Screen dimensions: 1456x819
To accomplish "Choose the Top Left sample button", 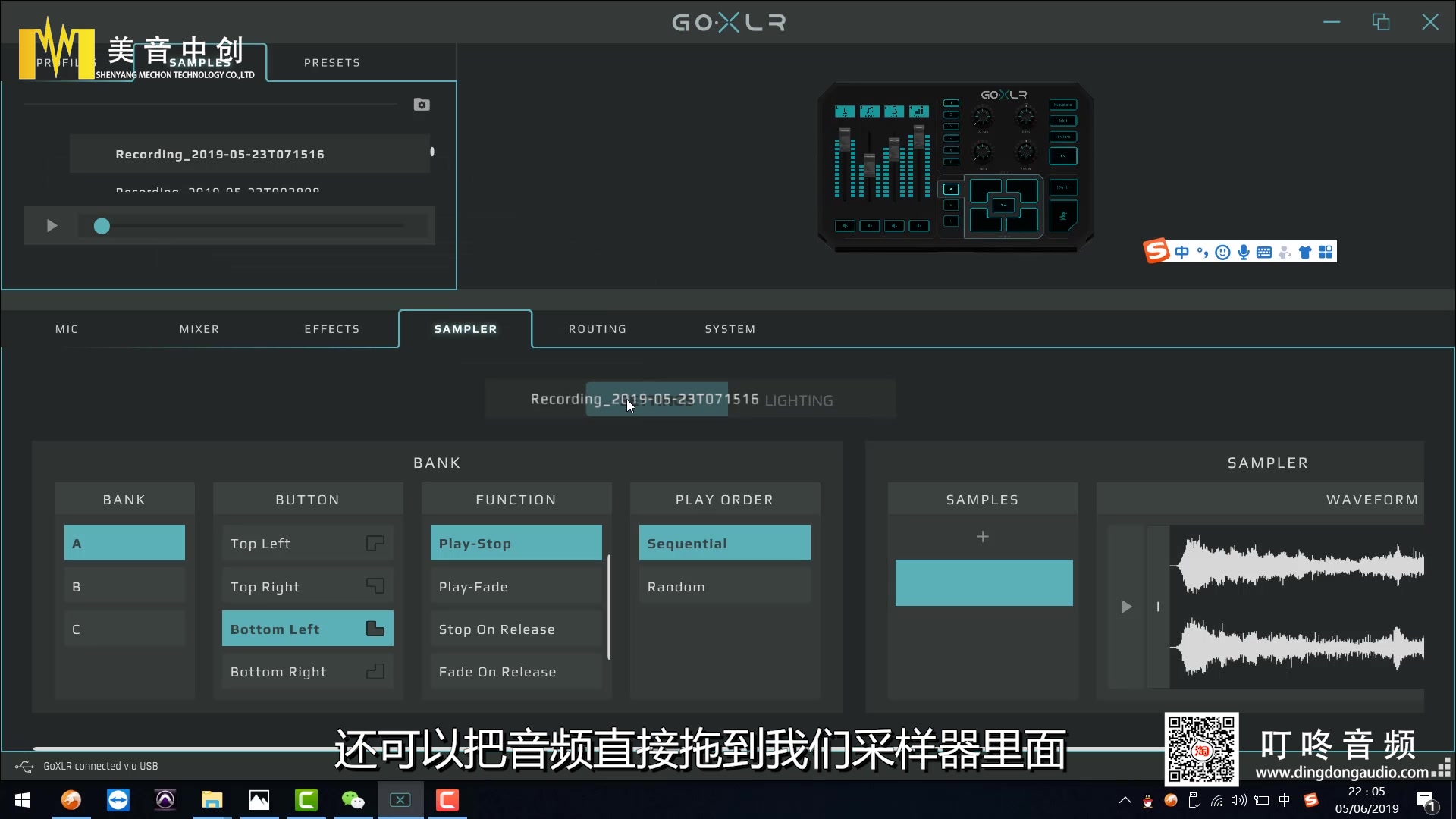I will (x=308, y=543).
